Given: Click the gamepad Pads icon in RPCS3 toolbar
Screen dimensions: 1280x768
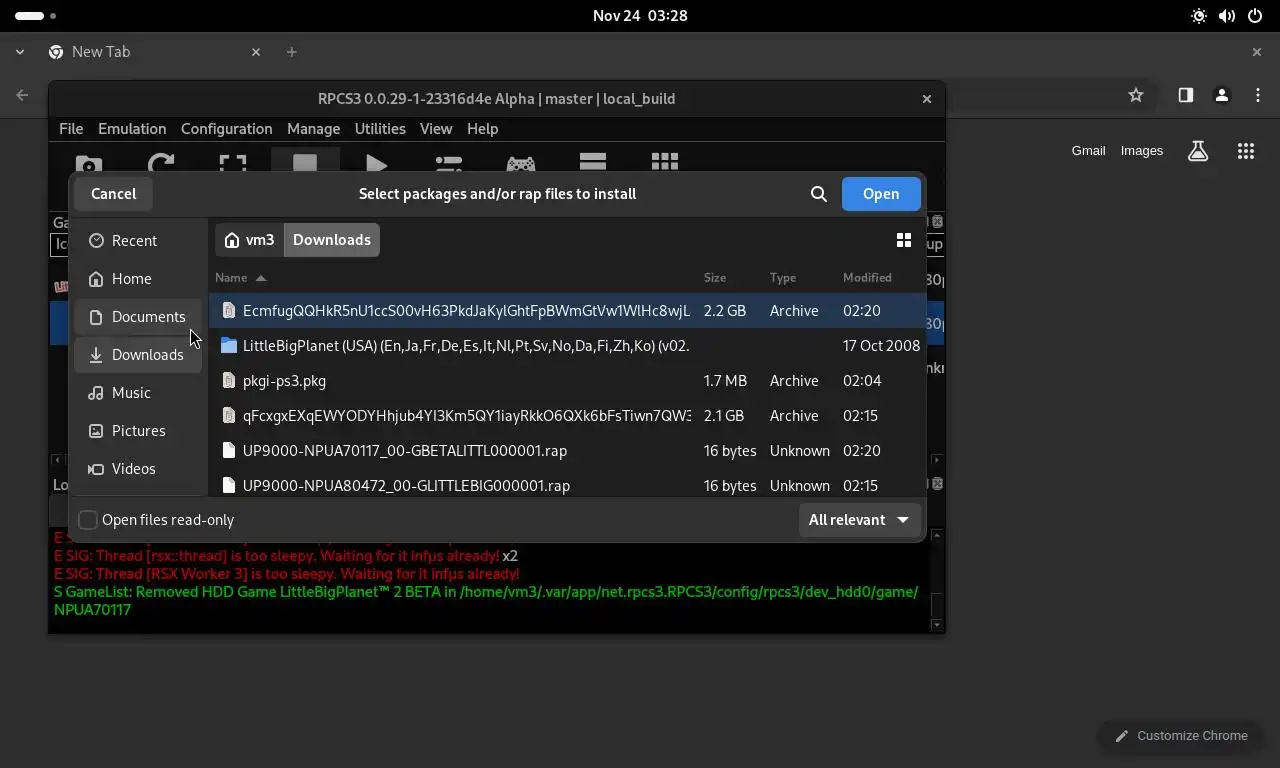Looking at the screenshot, I should point(520,164).
